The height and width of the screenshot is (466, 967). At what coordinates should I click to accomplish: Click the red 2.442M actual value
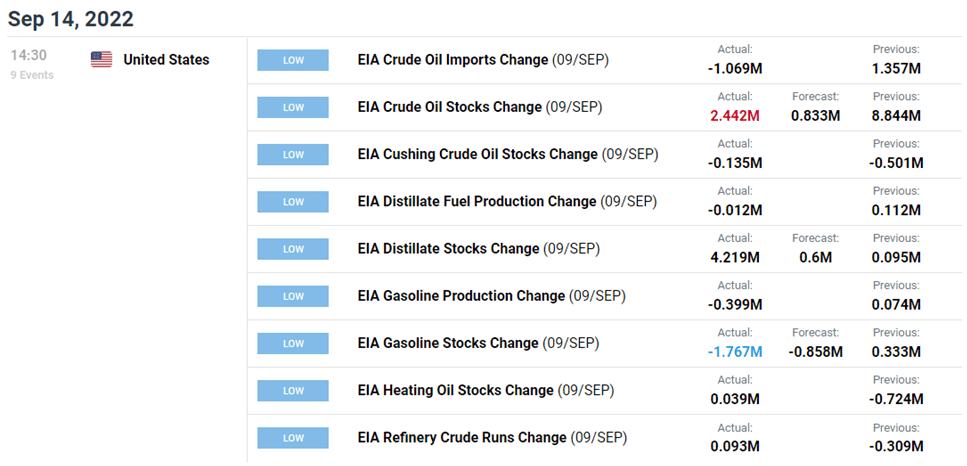[x=735, y=116]
